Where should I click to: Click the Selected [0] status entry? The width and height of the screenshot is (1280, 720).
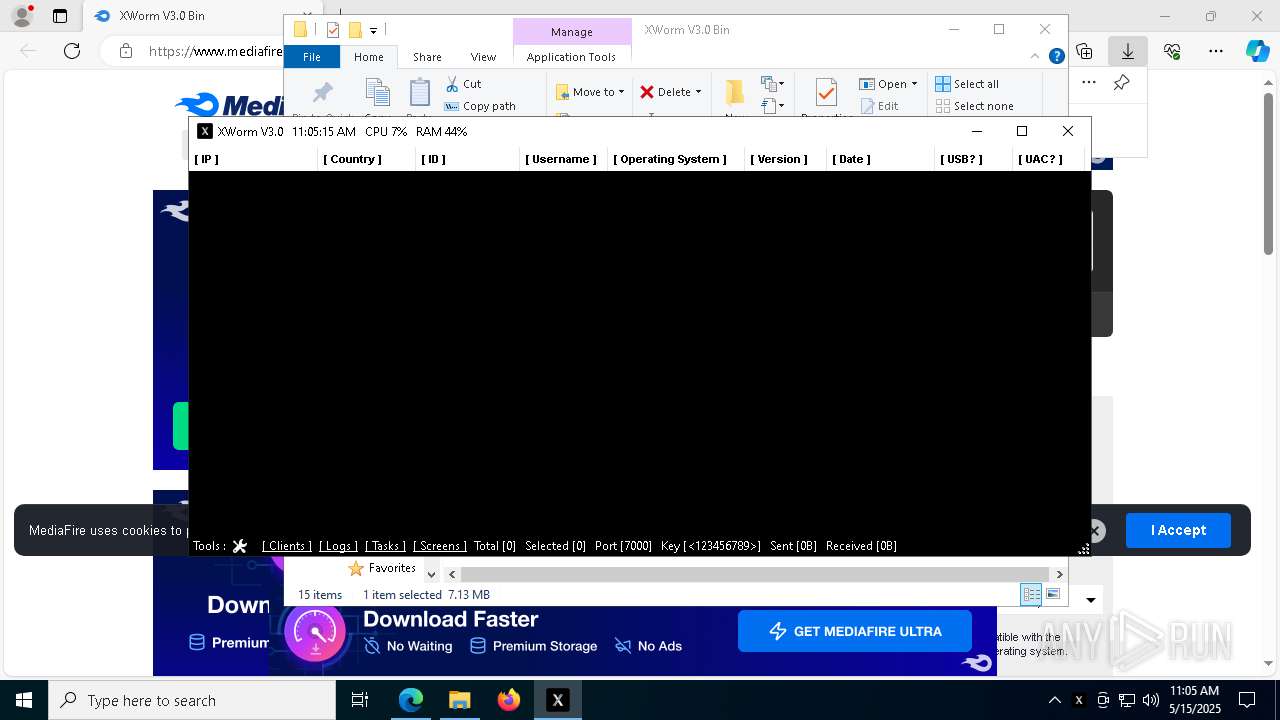pos(555,546)
